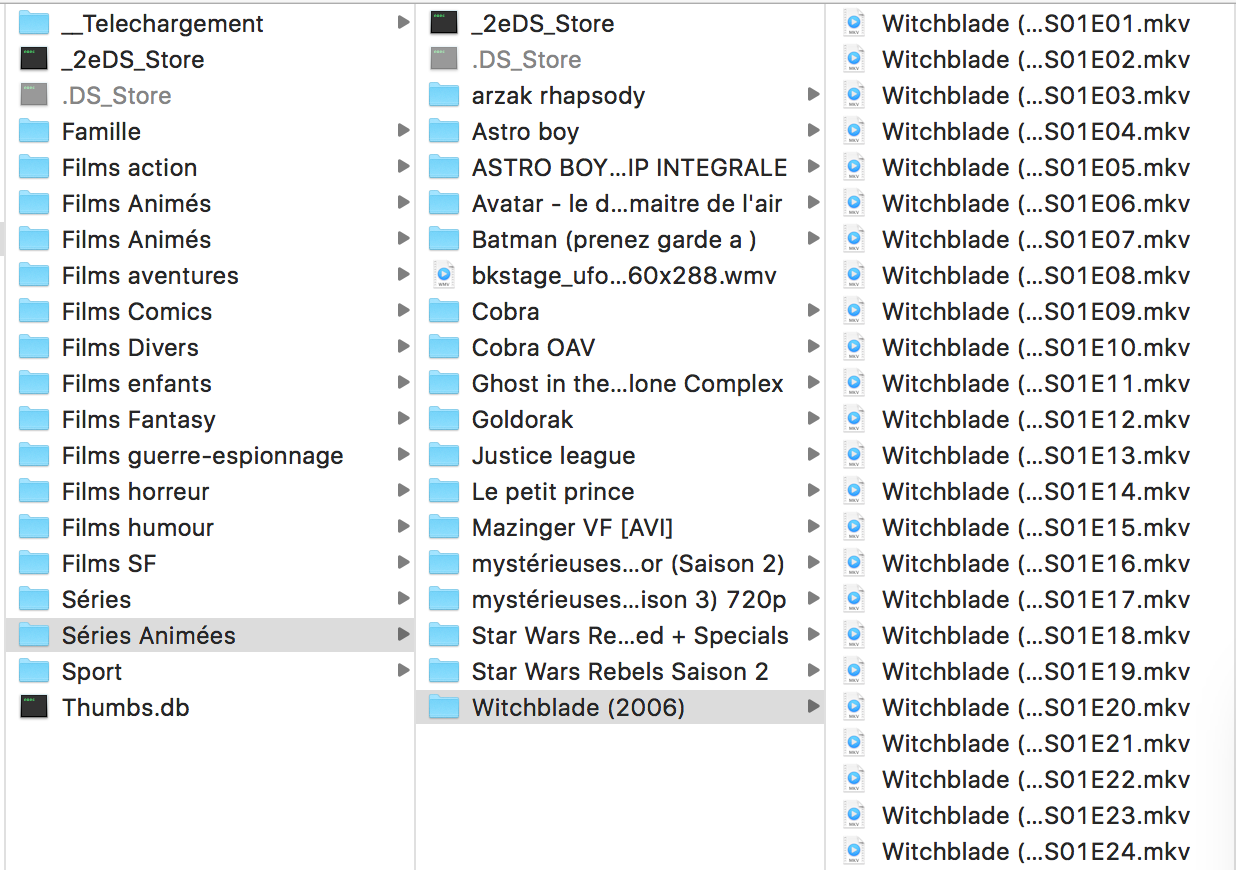Click the Justice league folder icon
Image resolution: width=1236 pixels, height=870 pixels.
click(444, 455)
